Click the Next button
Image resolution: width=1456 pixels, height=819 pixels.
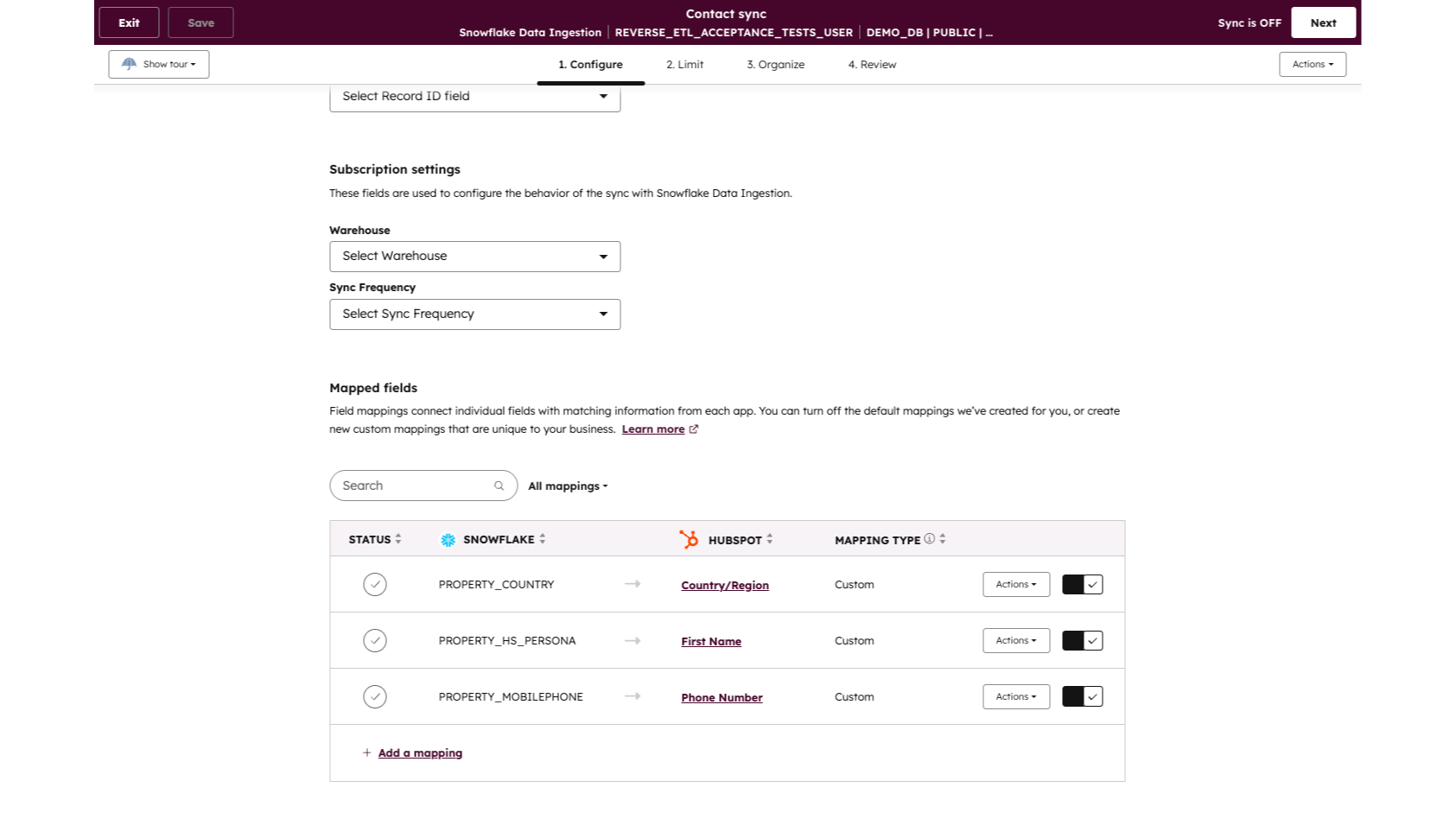1323,22
